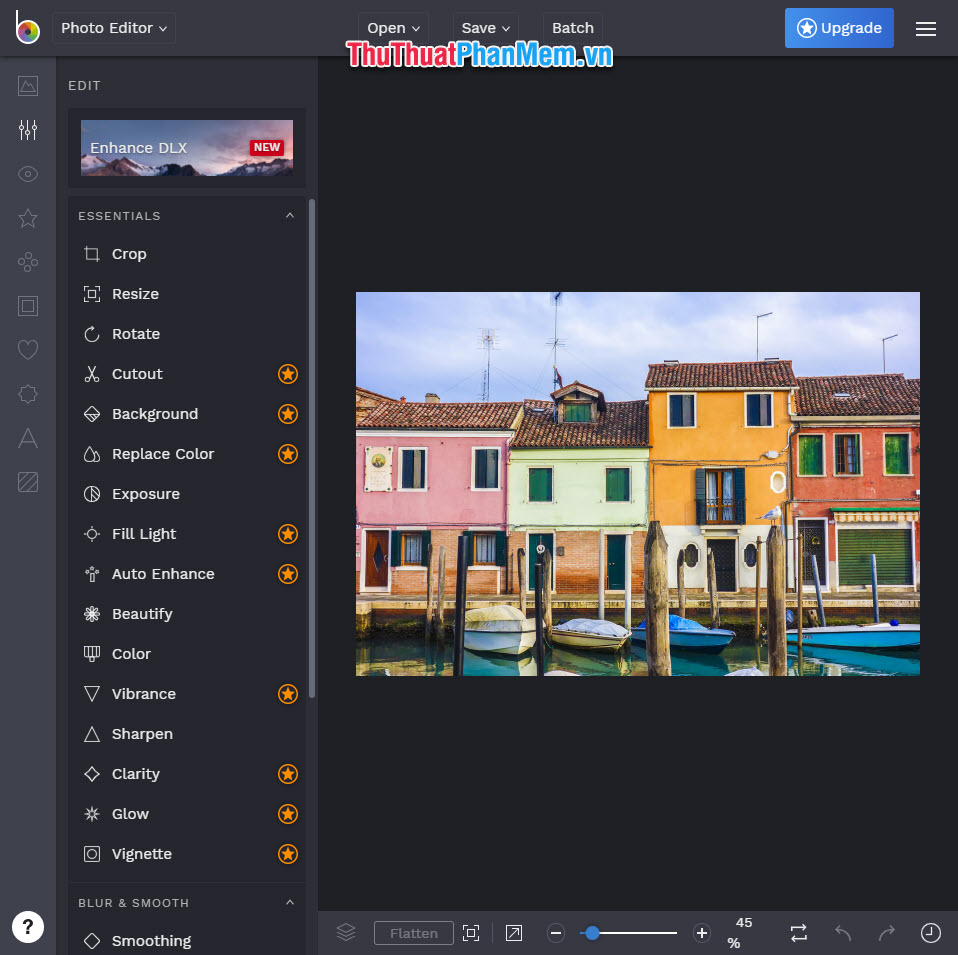Toggle the before/after comparison arrows
Image resolution: width=958 pixels, height=955 pixels.
coord(798,932)
